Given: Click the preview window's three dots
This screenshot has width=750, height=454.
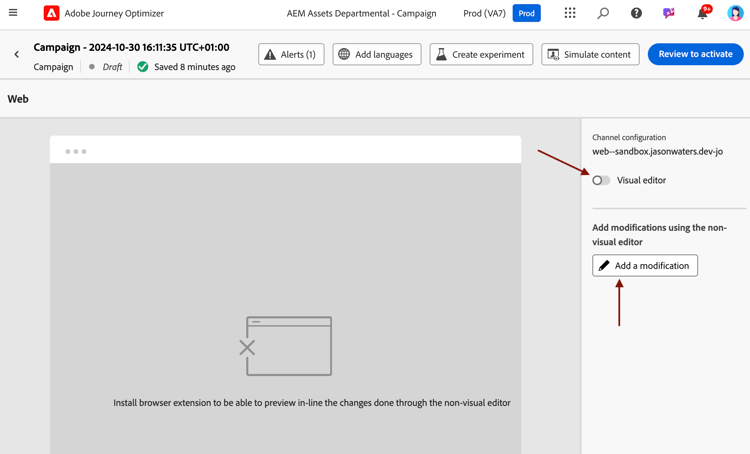Looking at the screenshot, I should tap(76, 152).
